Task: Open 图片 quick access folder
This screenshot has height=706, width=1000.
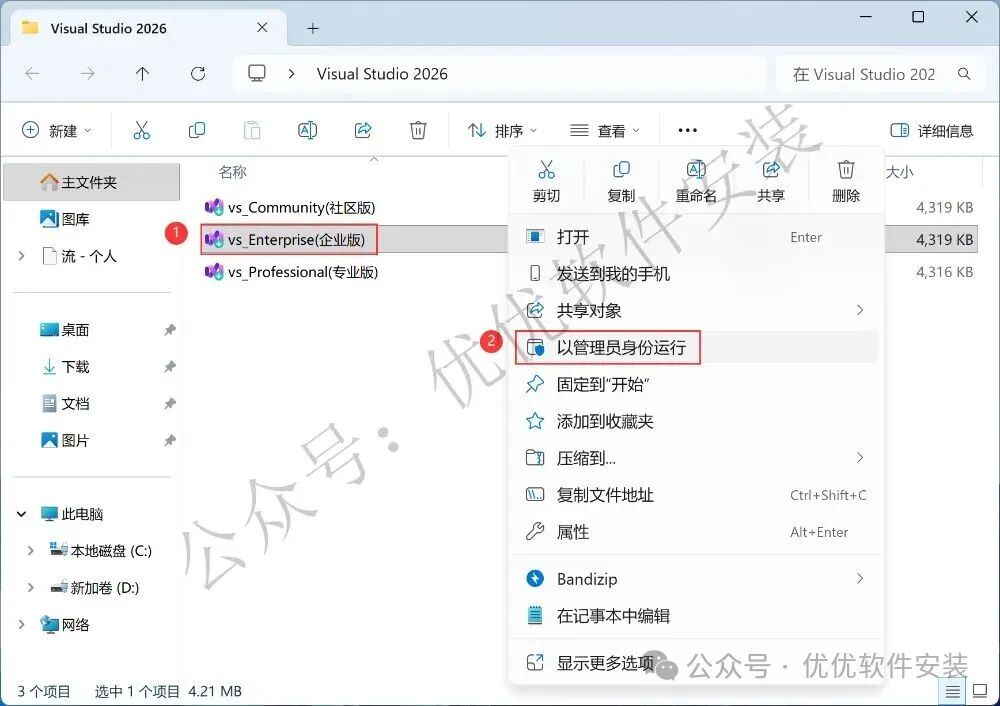Action: pos(64,441)
